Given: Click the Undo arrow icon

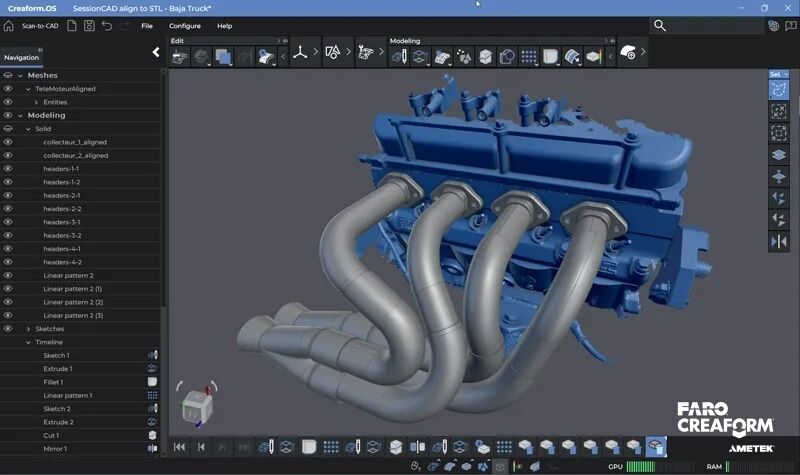Looking at the screenshot, I should coord(107,26).
